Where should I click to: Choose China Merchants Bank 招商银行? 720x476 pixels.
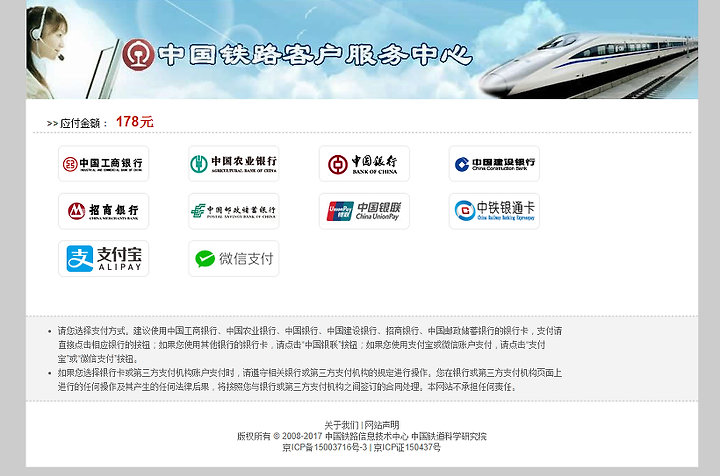coord(103,211)
